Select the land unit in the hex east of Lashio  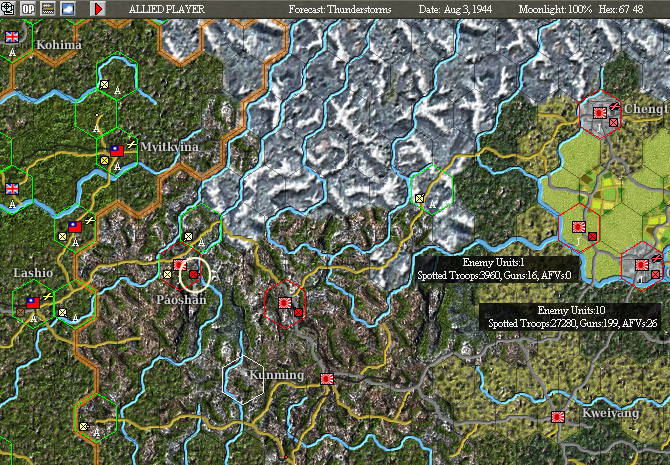coord(62,312)
